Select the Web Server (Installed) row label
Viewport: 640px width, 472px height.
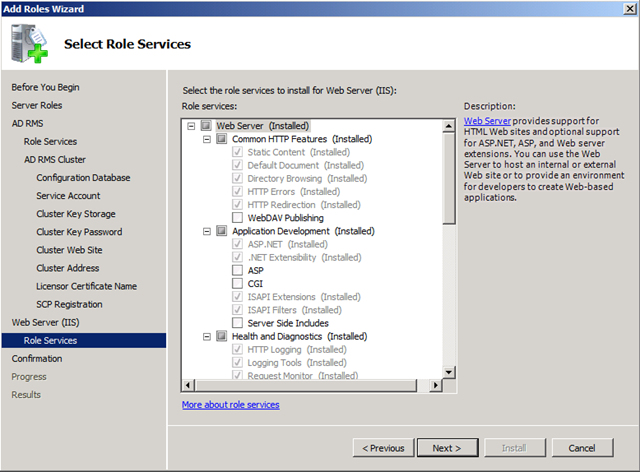[262, 126]
